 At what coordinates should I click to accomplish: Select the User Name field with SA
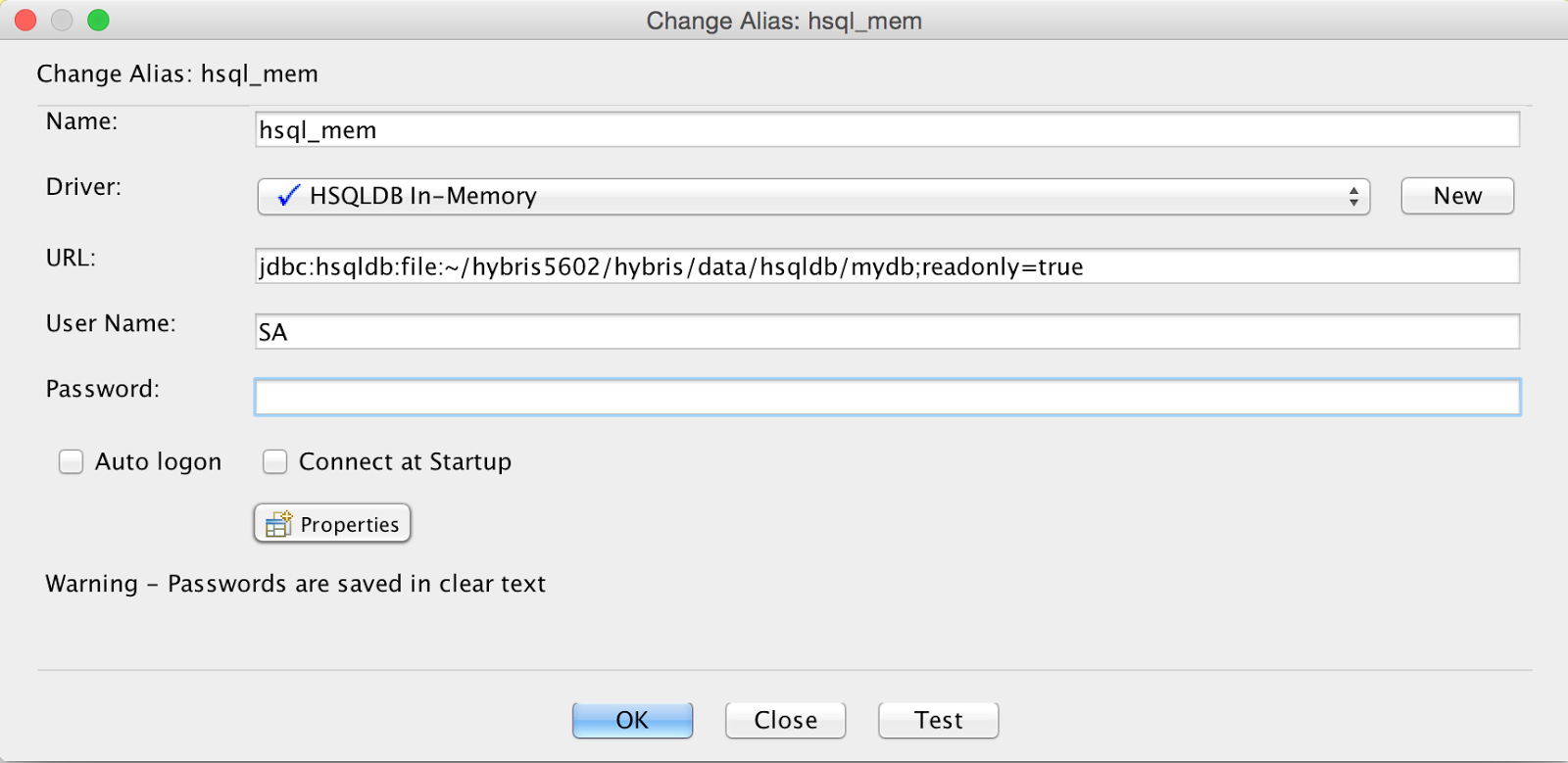point(887,332)
